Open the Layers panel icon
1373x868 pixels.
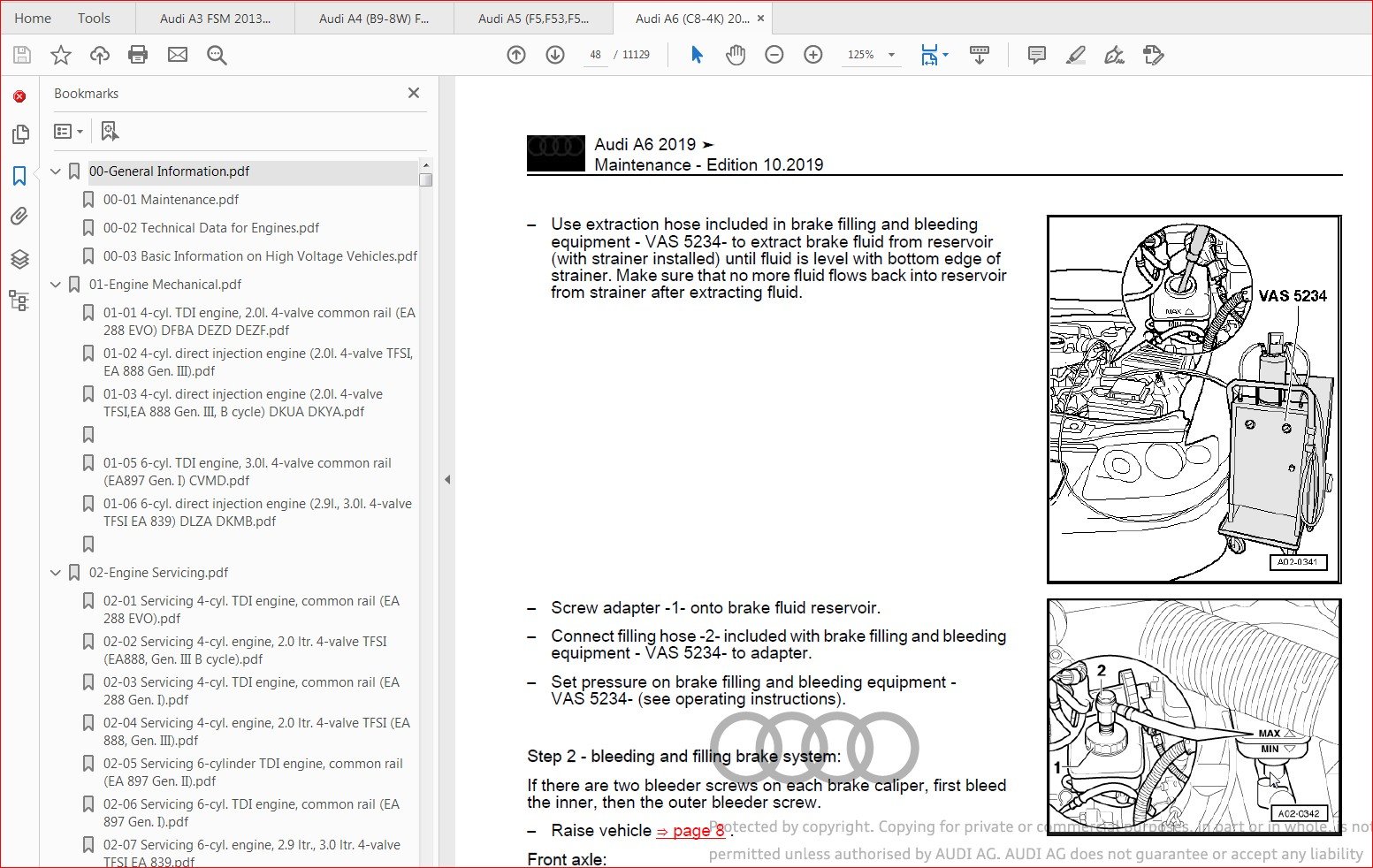[x=19, y=259]
